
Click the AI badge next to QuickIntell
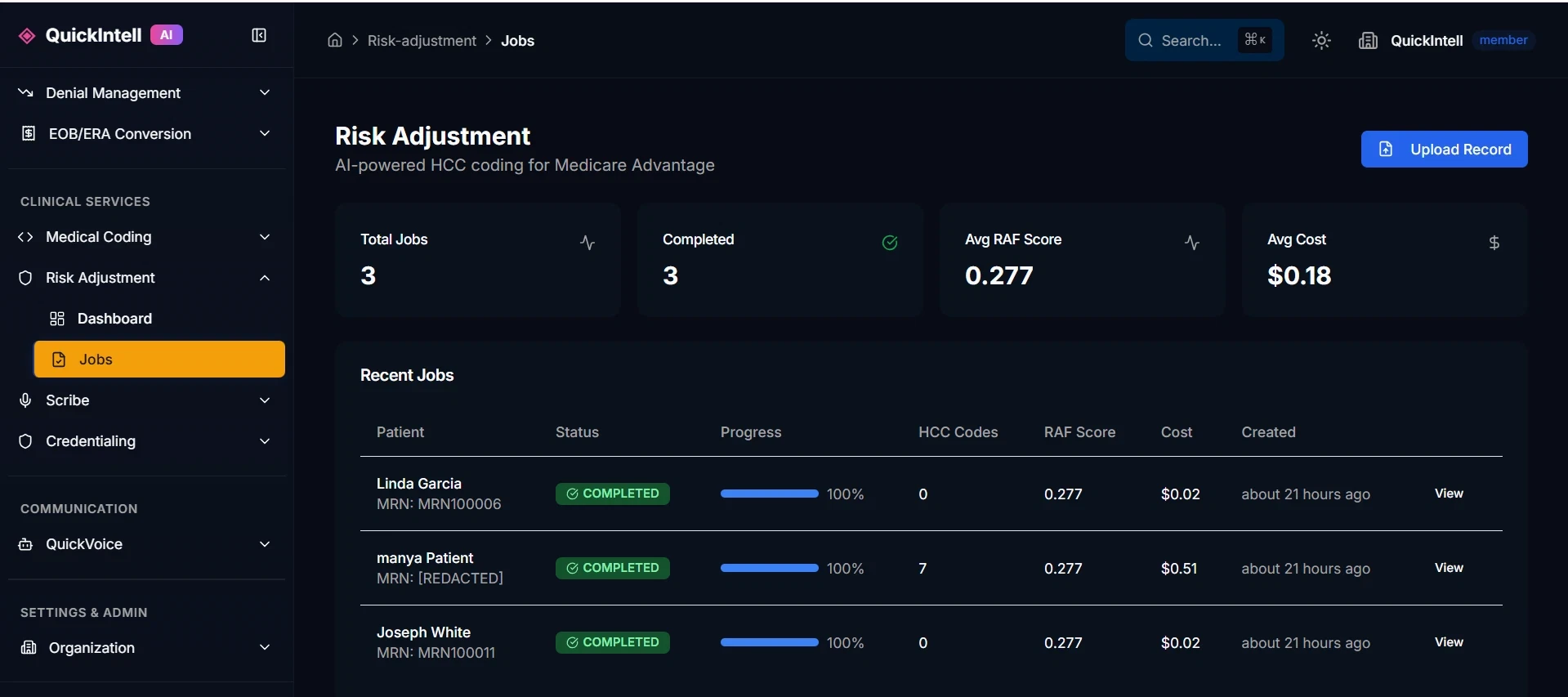[x=166, y=35]
